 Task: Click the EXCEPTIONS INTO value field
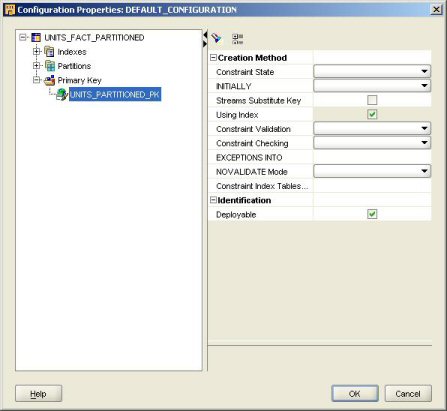(x=372, y=157)
